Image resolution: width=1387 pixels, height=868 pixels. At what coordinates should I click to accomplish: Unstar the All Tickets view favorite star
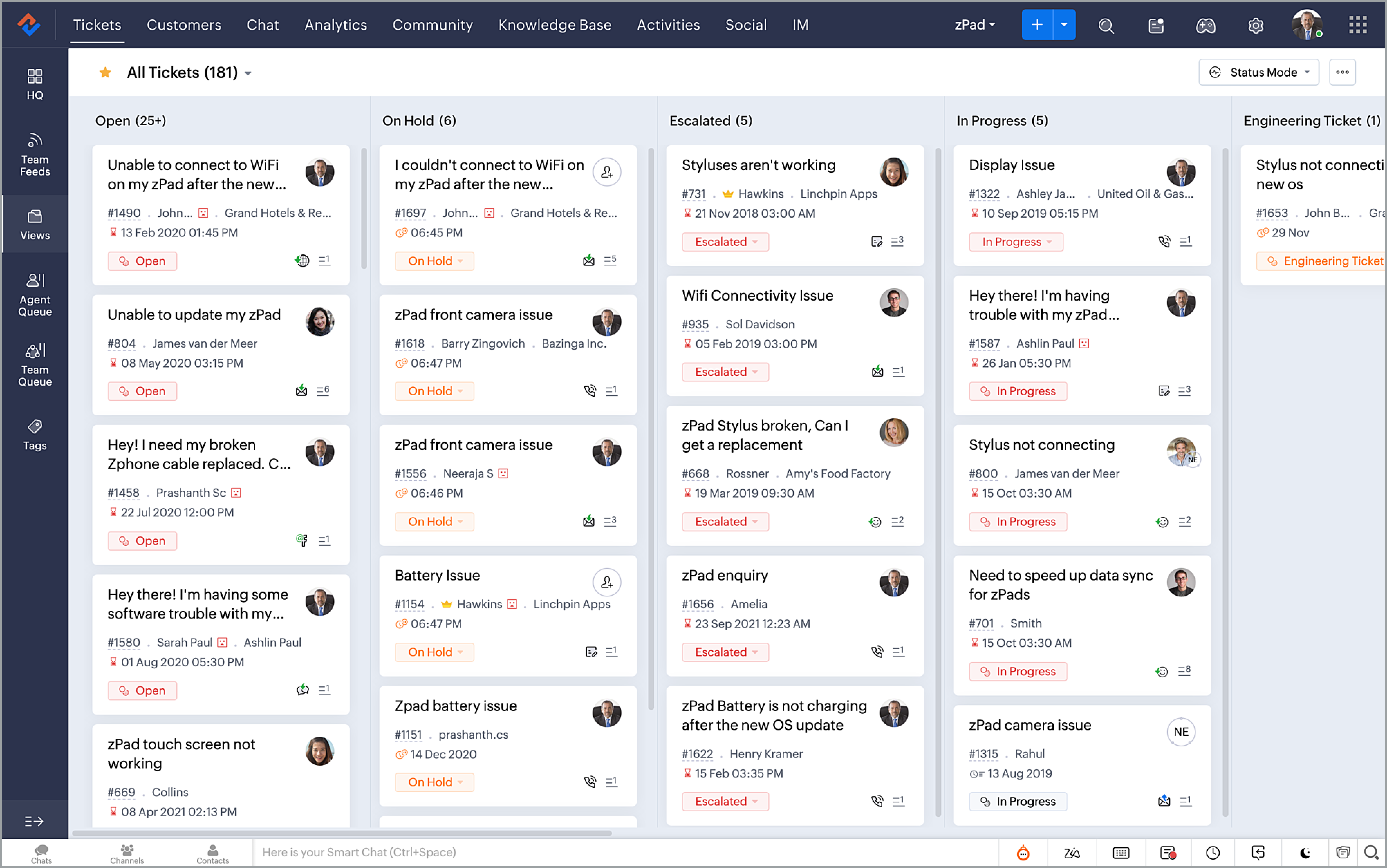(x=105, y=72)
